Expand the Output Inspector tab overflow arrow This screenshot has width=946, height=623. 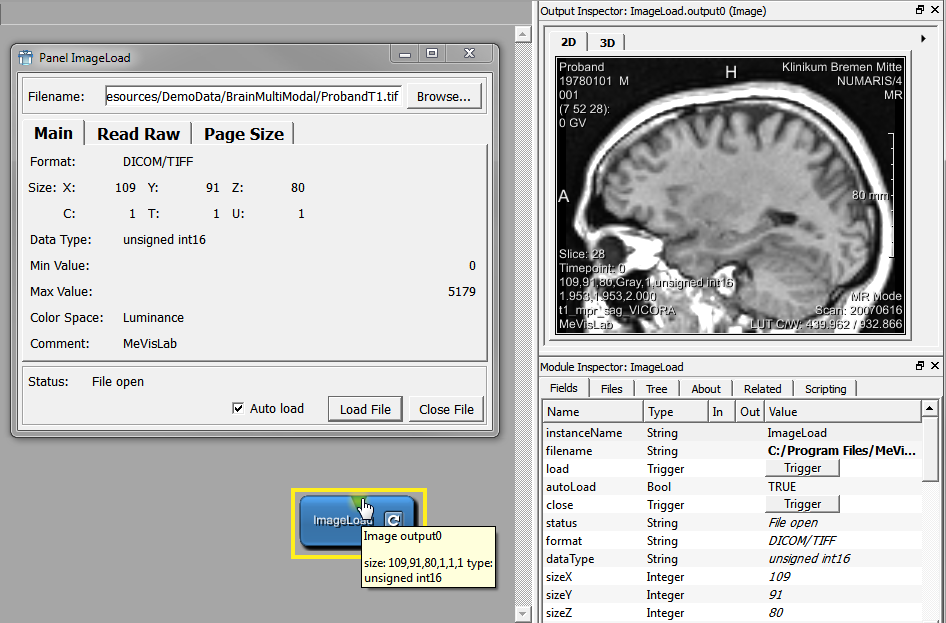923,39
